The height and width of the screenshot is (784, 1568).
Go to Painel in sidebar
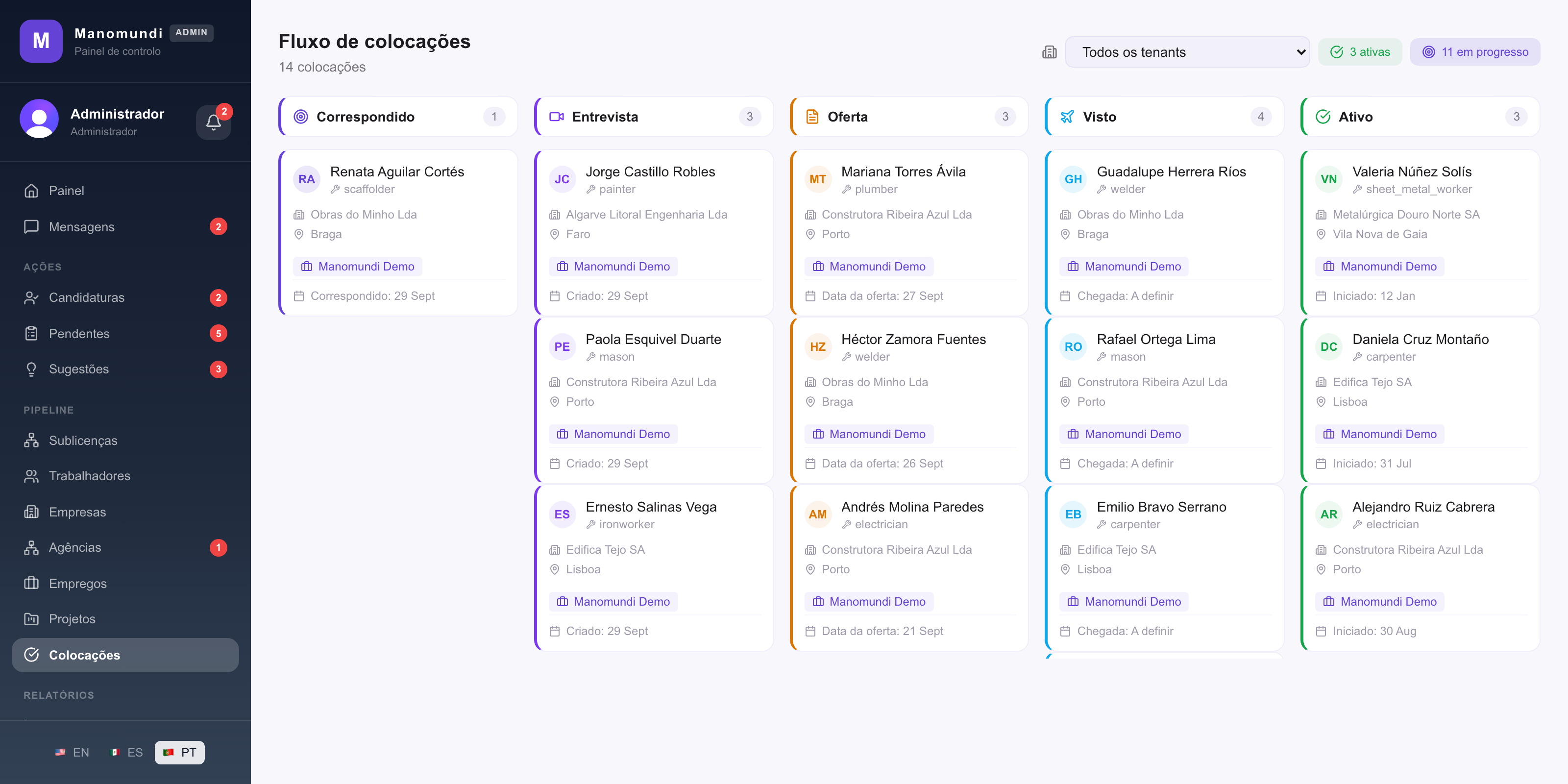(125, 191)
